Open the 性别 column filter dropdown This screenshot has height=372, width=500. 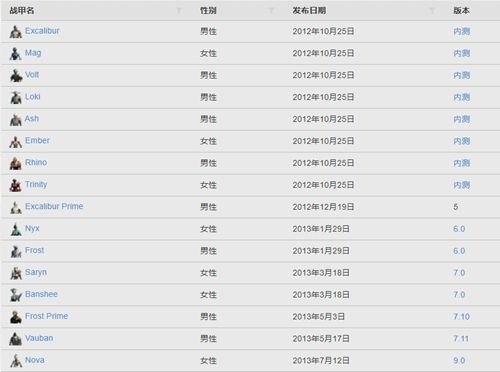click(x=271, y=11)
